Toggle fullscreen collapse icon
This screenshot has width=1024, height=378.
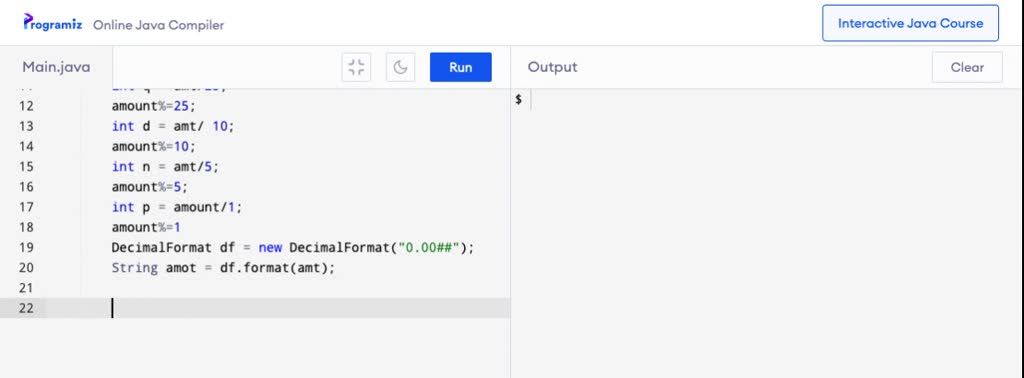point(356,67)
